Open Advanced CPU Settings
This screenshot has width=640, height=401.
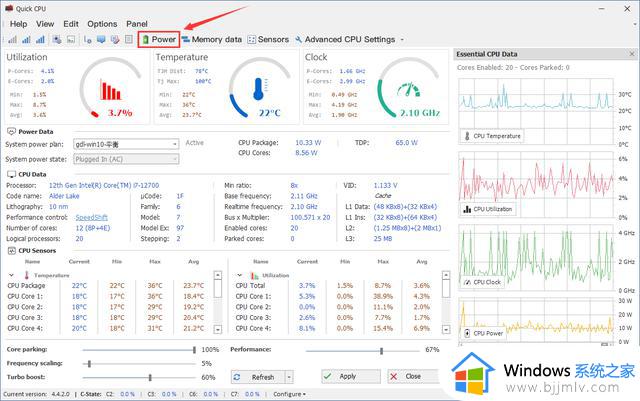pos(345,40)
